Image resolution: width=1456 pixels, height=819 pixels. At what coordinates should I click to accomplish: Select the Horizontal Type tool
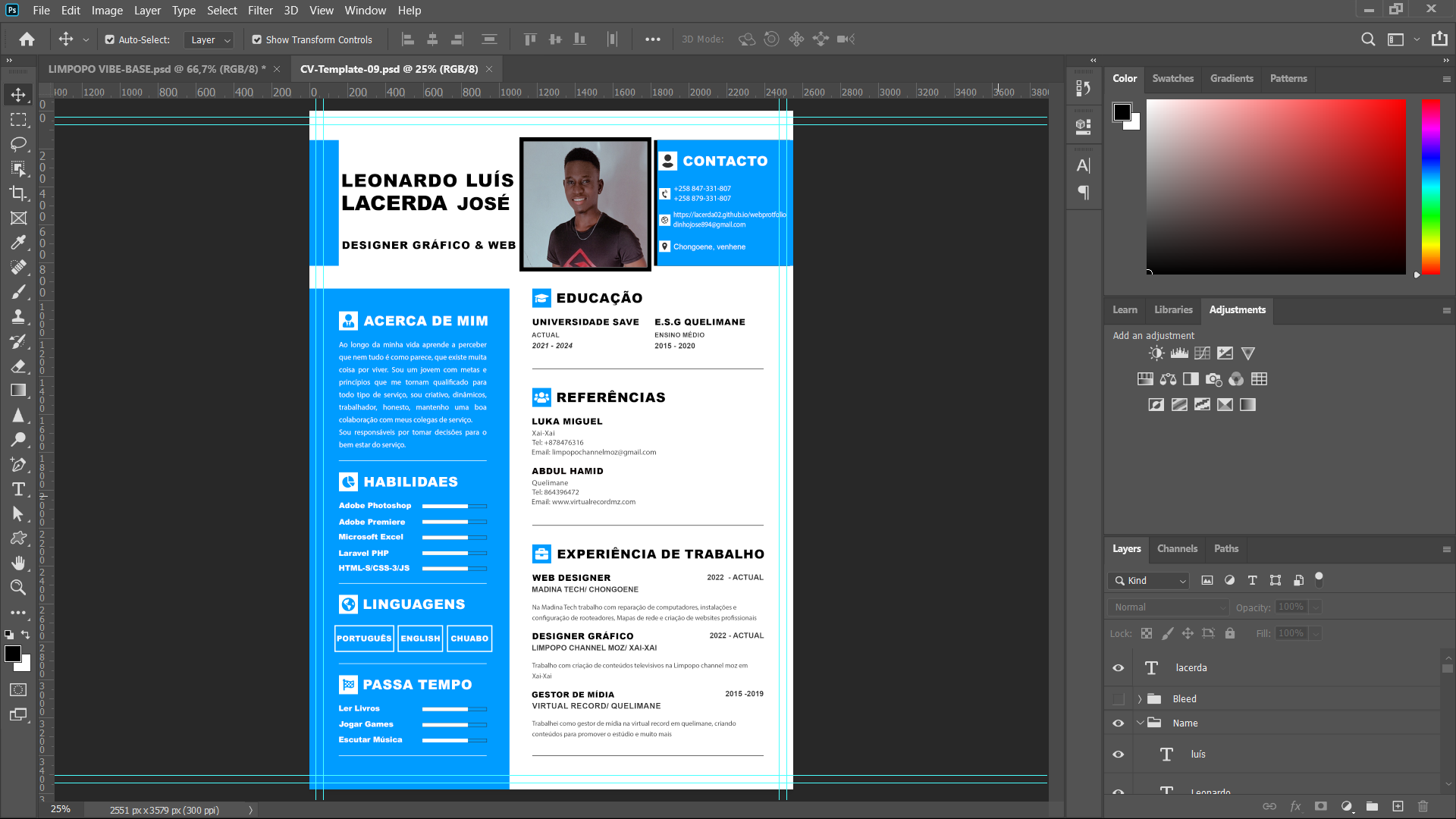[18, 489]
